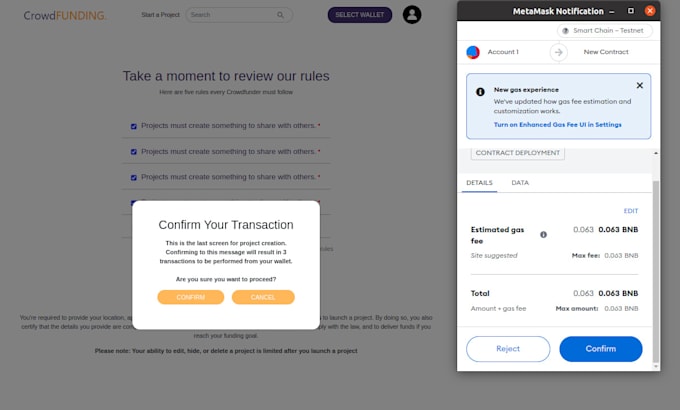
Task: Switch to the DATA tab
Action: pos(520,183)
